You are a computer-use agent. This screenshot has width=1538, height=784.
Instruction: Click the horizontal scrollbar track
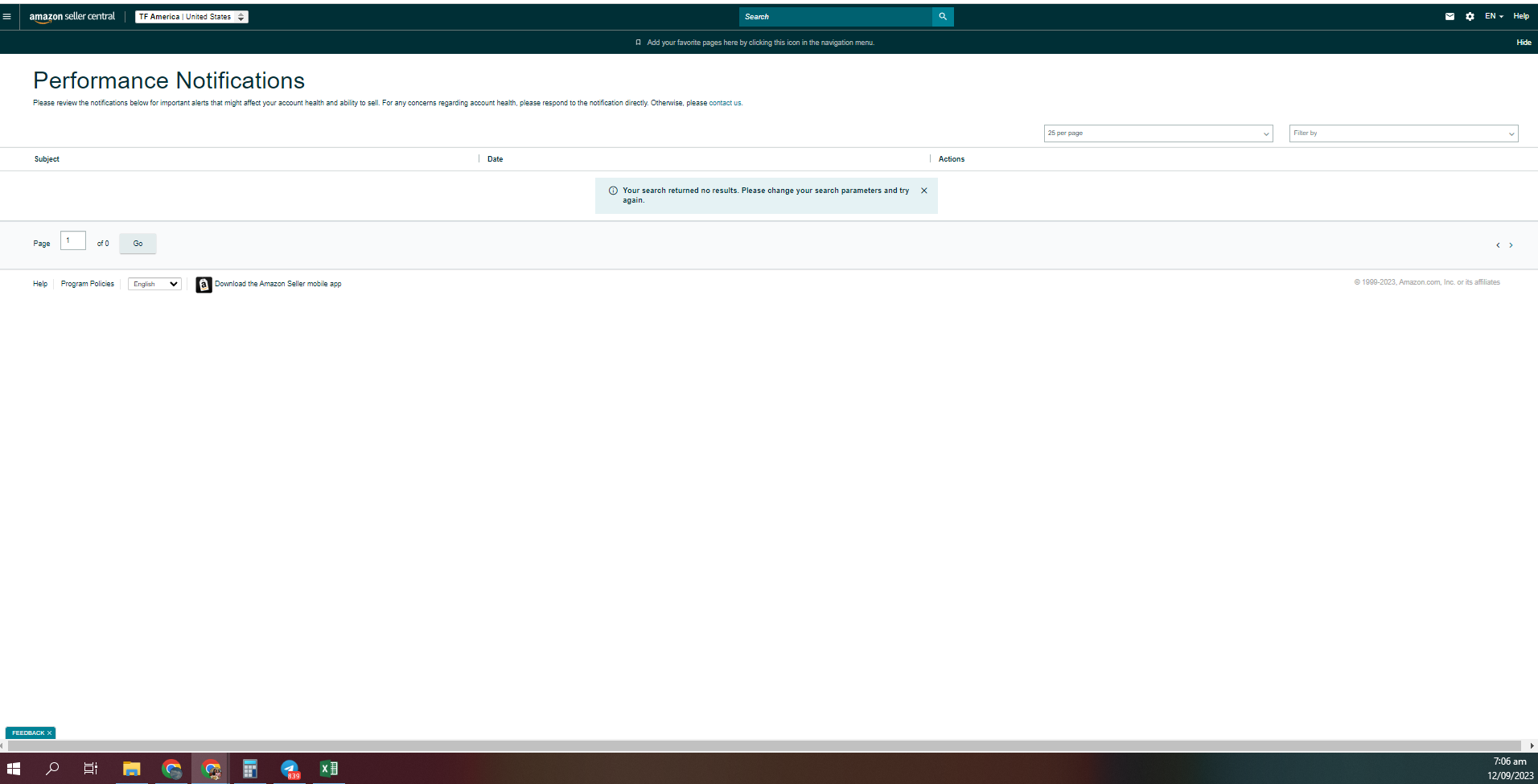click(764, 746)
